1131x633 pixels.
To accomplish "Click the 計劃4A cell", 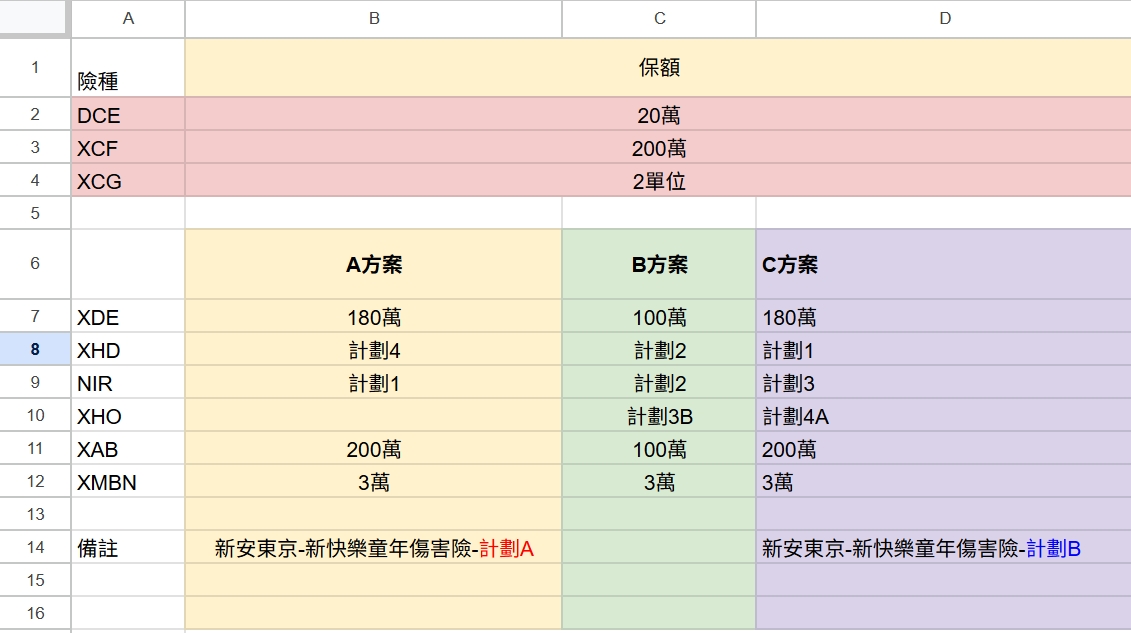I will [x=943, y=417].
